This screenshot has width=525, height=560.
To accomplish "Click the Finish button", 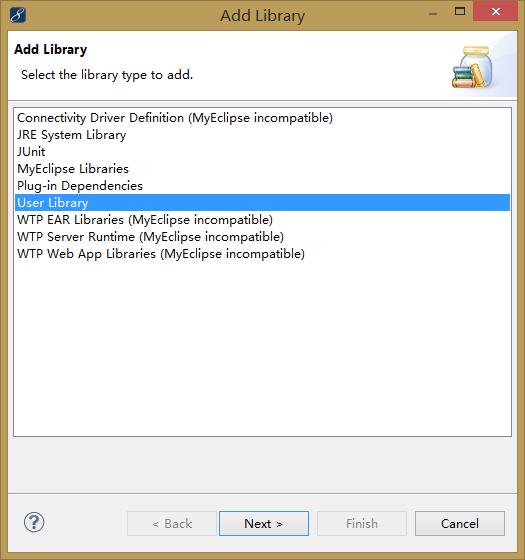I will tap(362, 524).
